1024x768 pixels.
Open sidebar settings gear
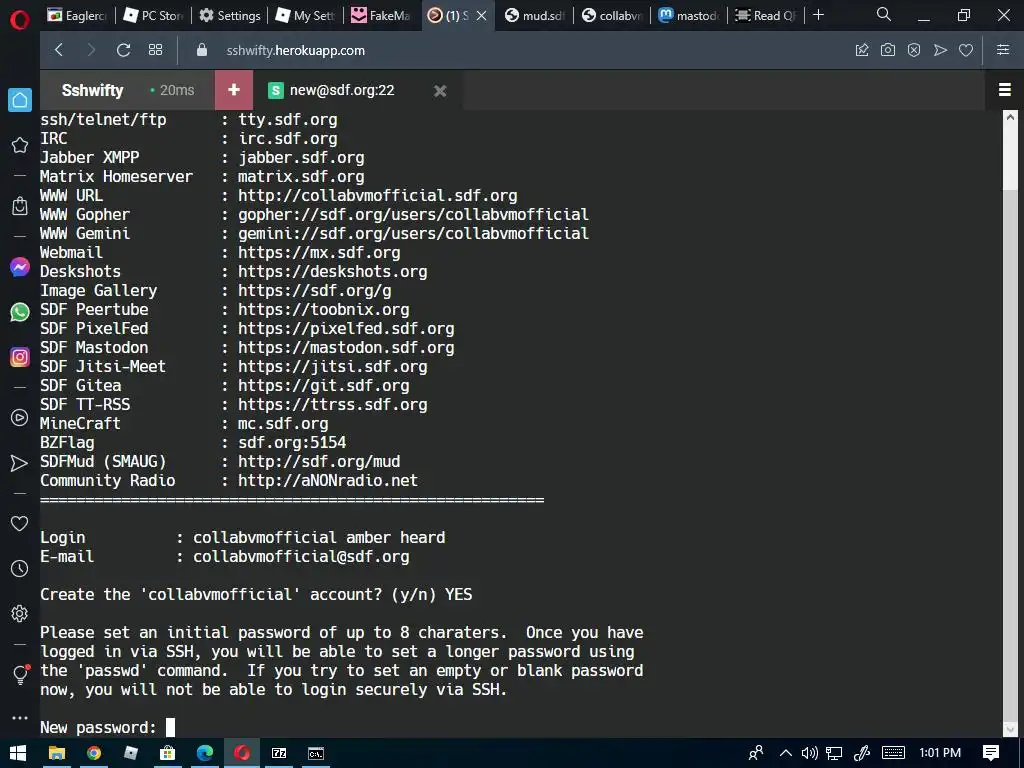tap(20, 614)
